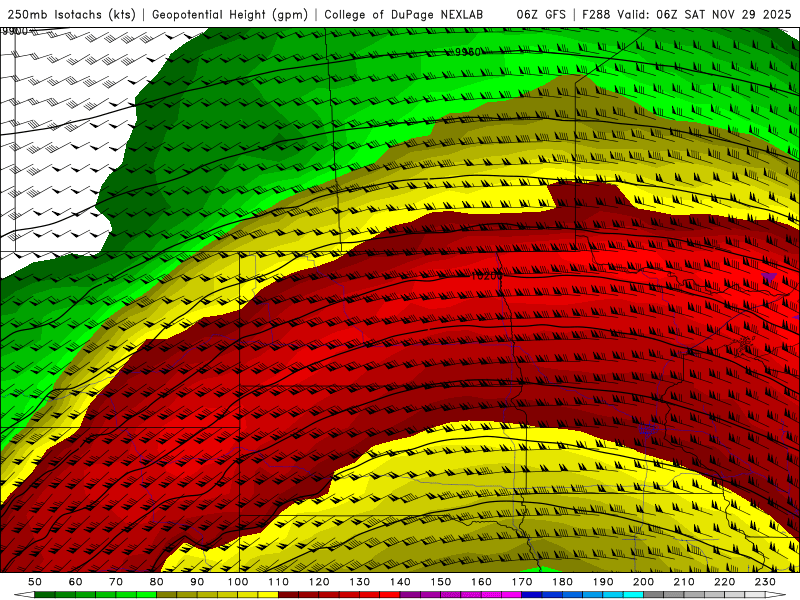Click the 110 value on the legend scale

tap(279, 582)
